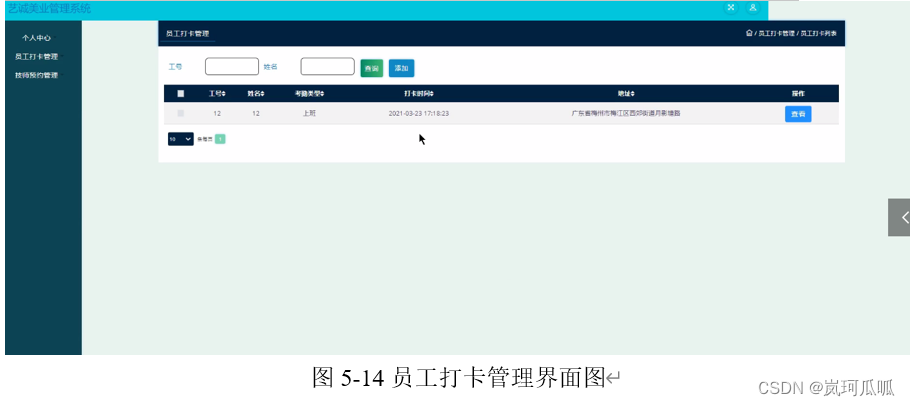Sort table by 姓名 column
The width and height of the screenshot is (910, 406).
tap(256, 93)
